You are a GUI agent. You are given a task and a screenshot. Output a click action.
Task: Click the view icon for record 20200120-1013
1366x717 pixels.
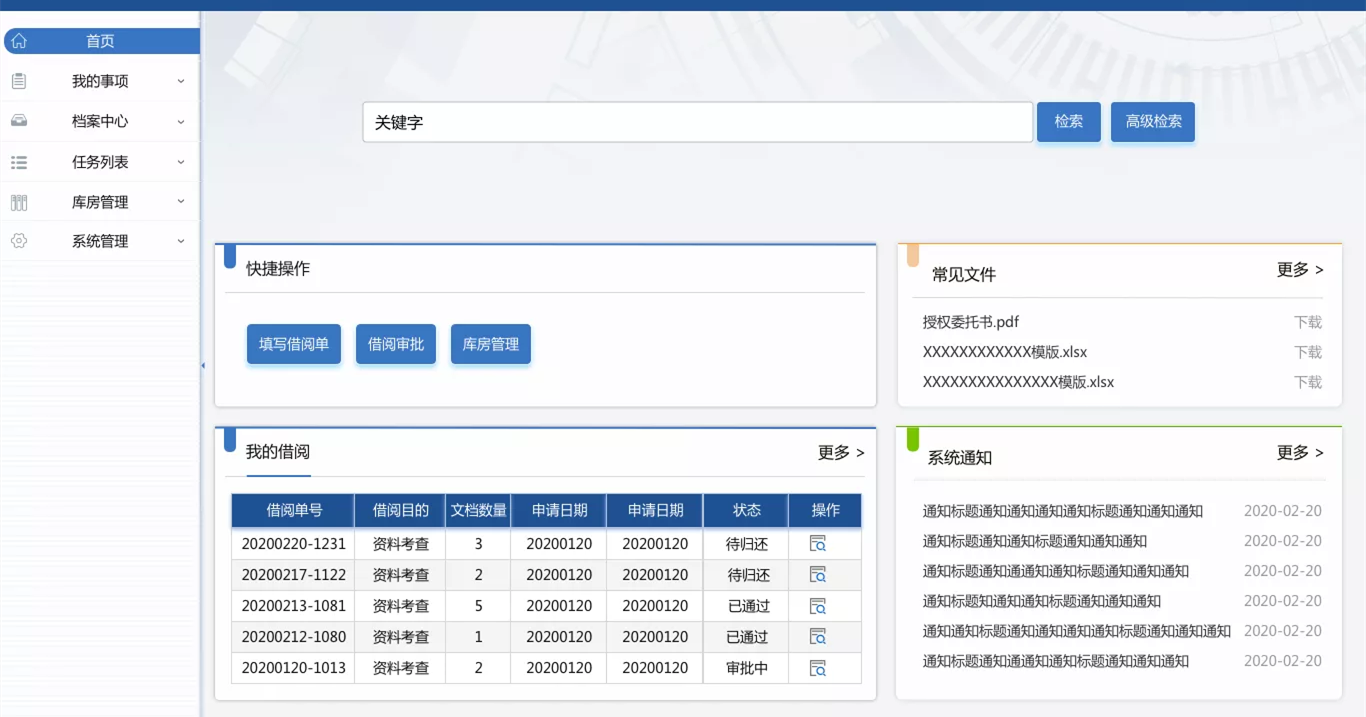tap(818, 668)
